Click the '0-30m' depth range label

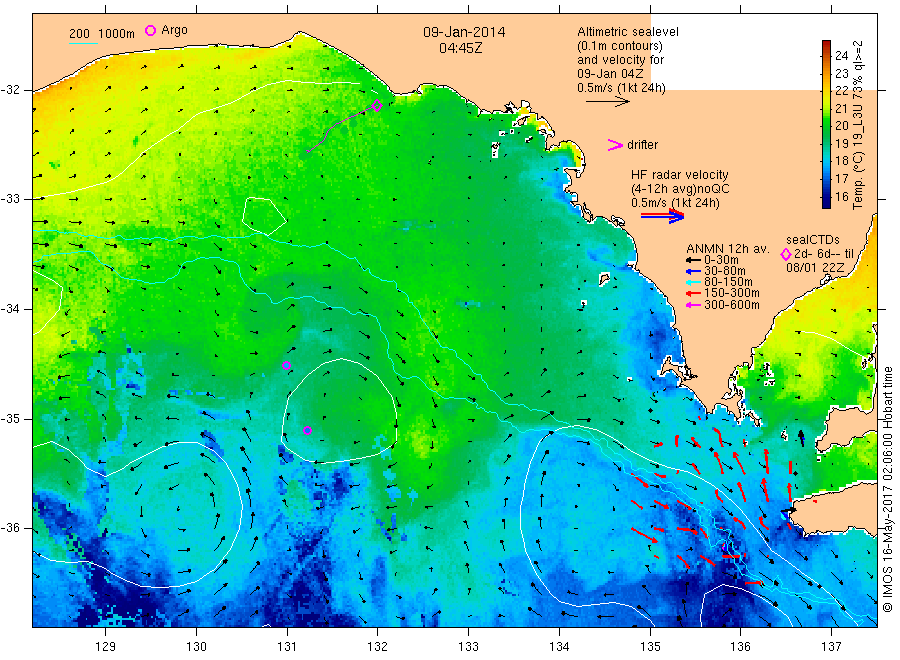721,260
